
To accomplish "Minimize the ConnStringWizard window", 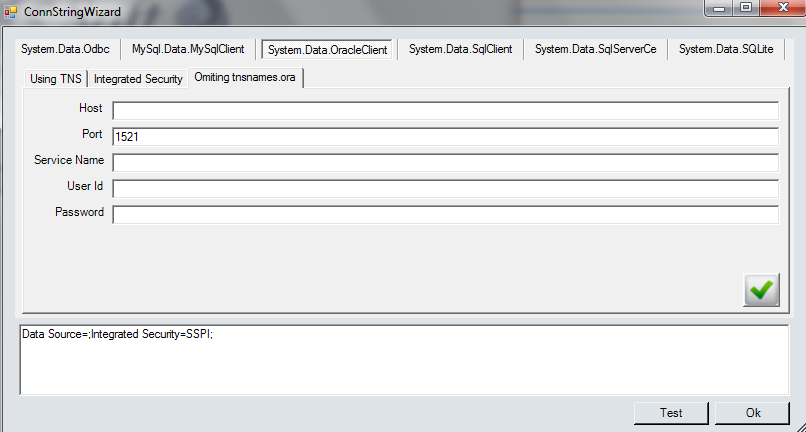I will [720, 8].
